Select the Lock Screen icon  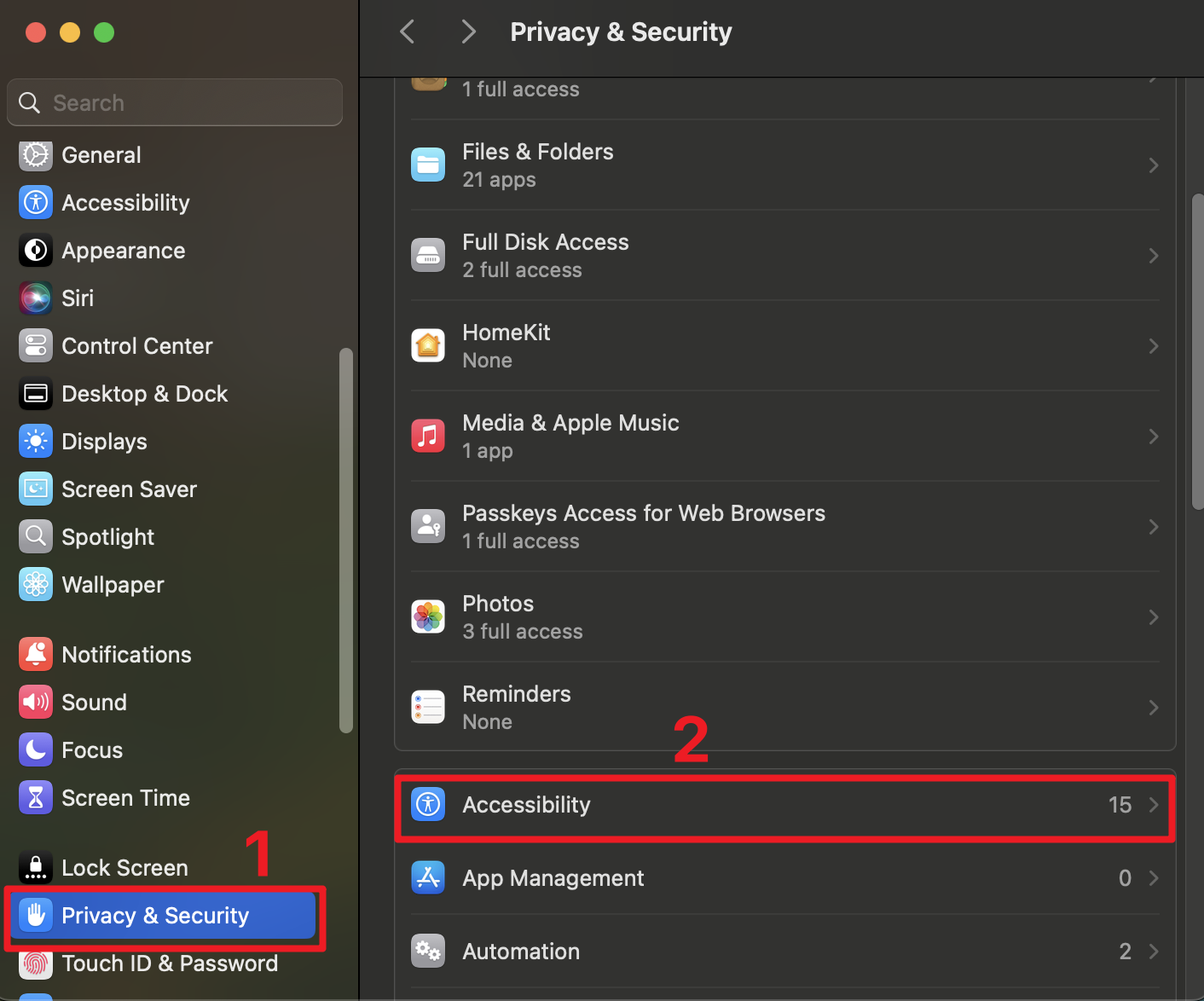[x=36, y=868]
